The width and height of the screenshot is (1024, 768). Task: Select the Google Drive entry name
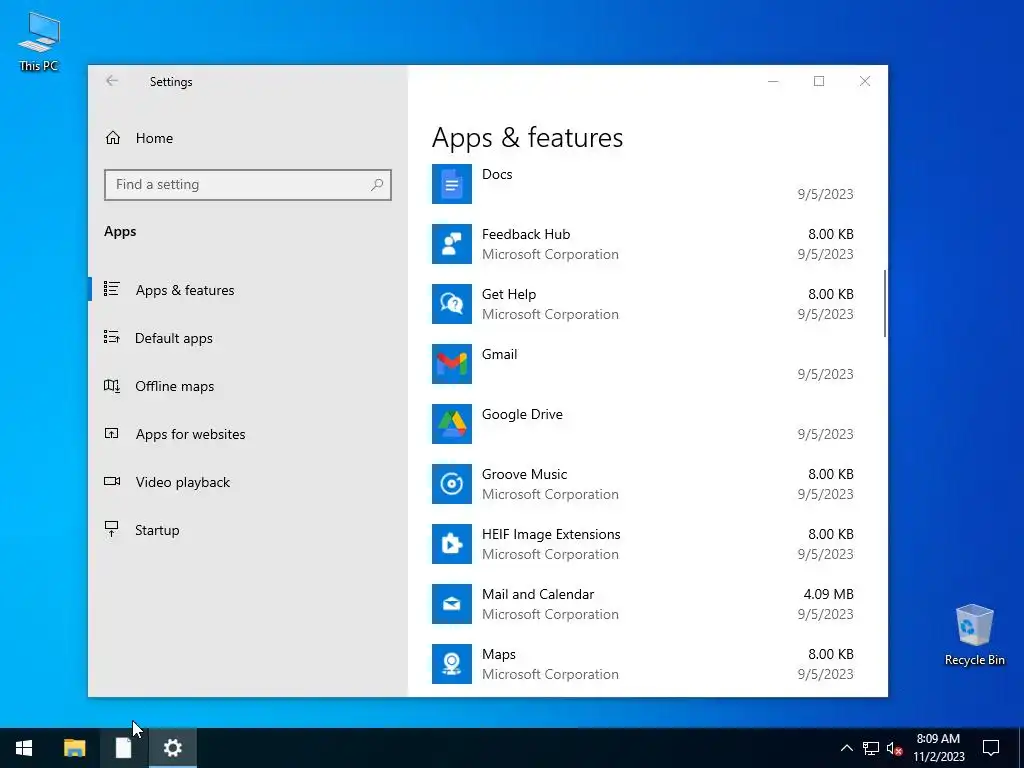[x=522, y=415]
